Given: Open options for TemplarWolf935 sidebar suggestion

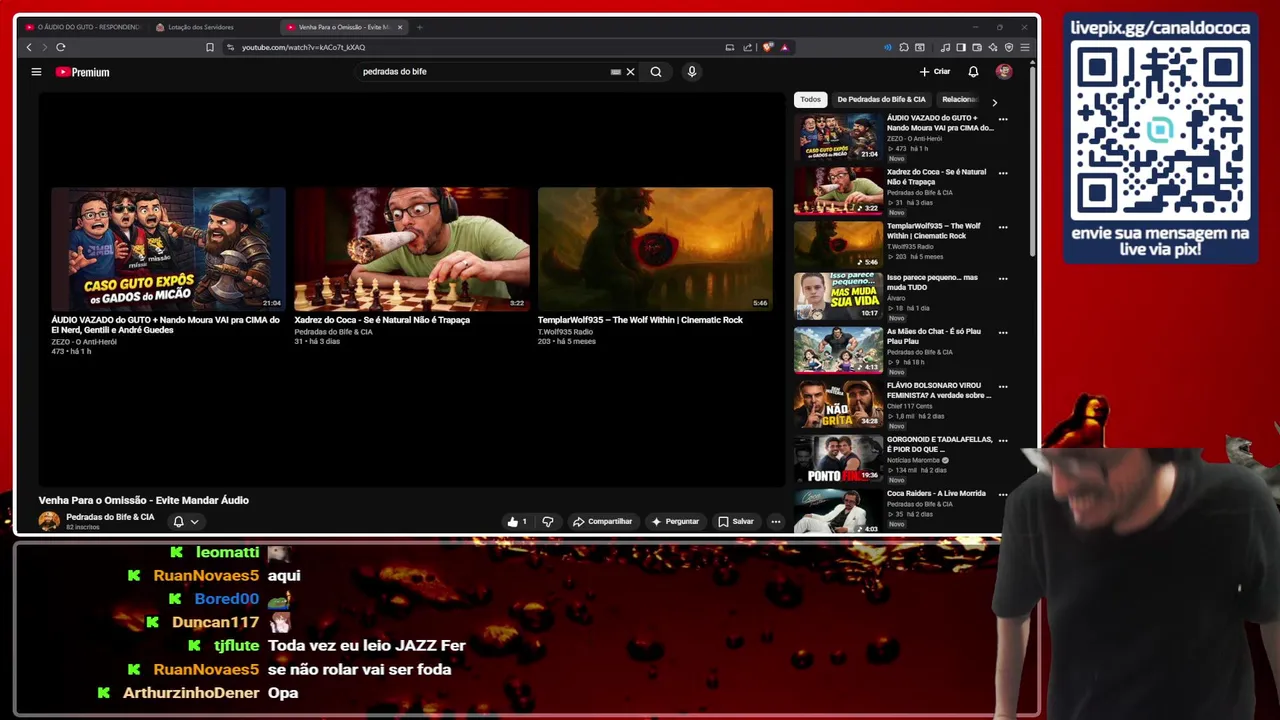Looking at the screenshot, I should tap(1003, 227).
